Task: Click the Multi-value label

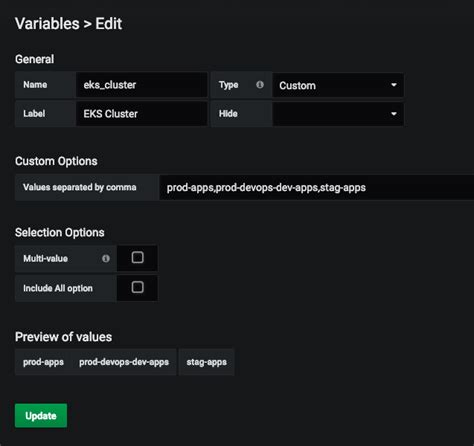Action: 45,258
